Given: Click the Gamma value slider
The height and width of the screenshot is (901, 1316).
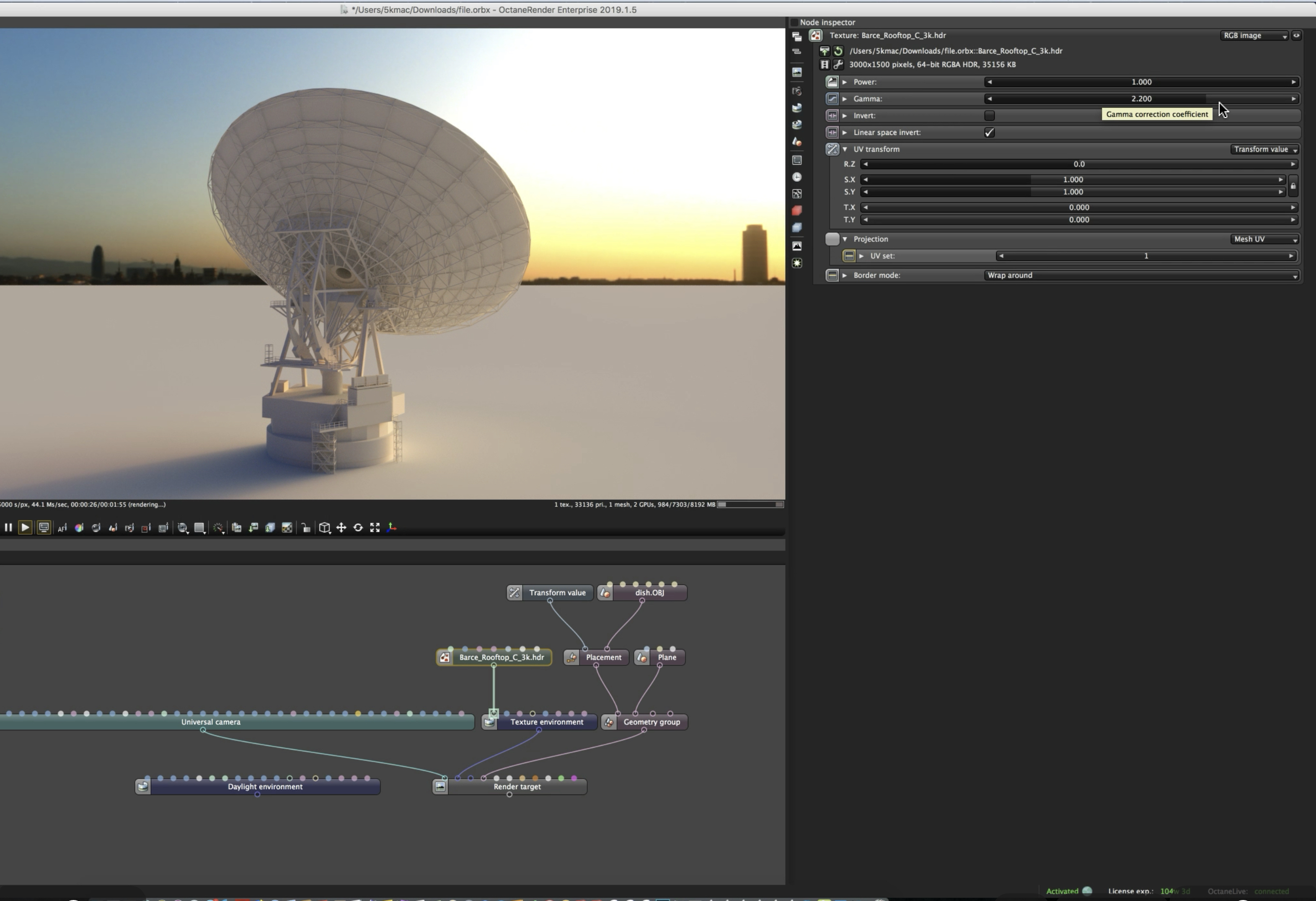Looking at the screenshot, I should pyautogui.click(x=1141, y=99).
